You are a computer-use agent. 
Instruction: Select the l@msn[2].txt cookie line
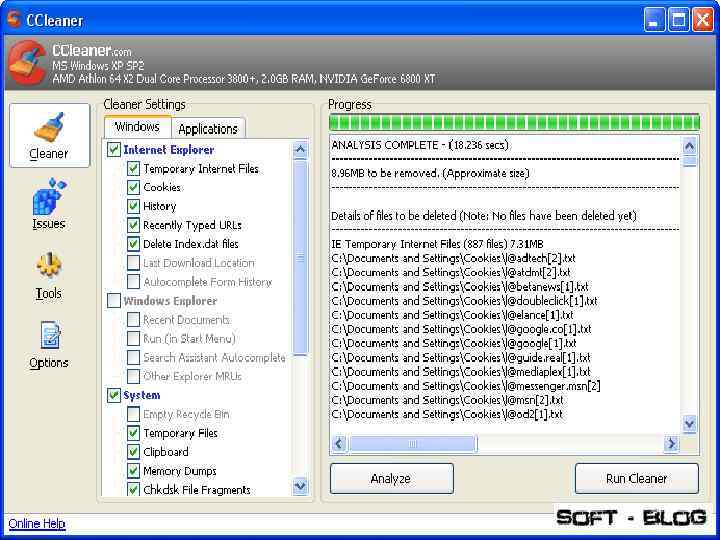tap(447, 400)
